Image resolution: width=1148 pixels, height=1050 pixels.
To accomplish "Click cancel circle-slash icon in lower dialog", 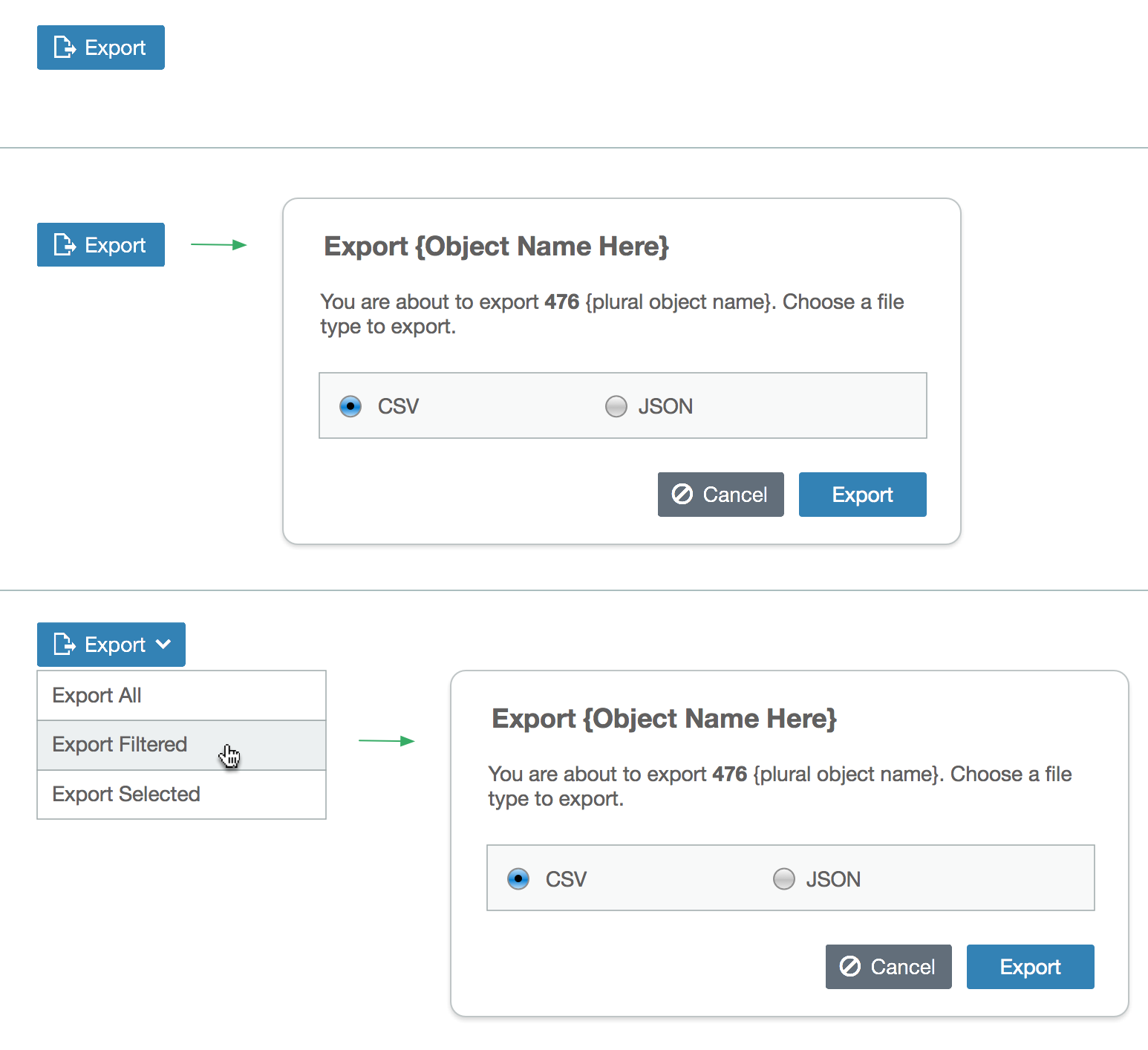I will tap(850, 966).
